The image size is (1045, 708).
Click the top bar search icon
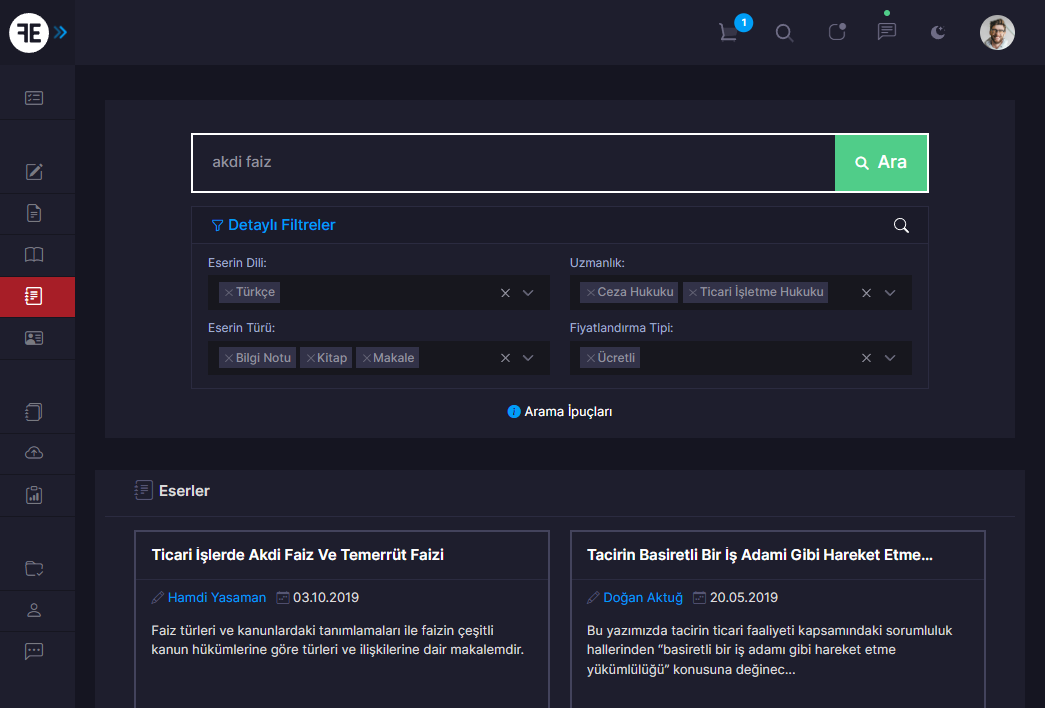tap(785, 32)
